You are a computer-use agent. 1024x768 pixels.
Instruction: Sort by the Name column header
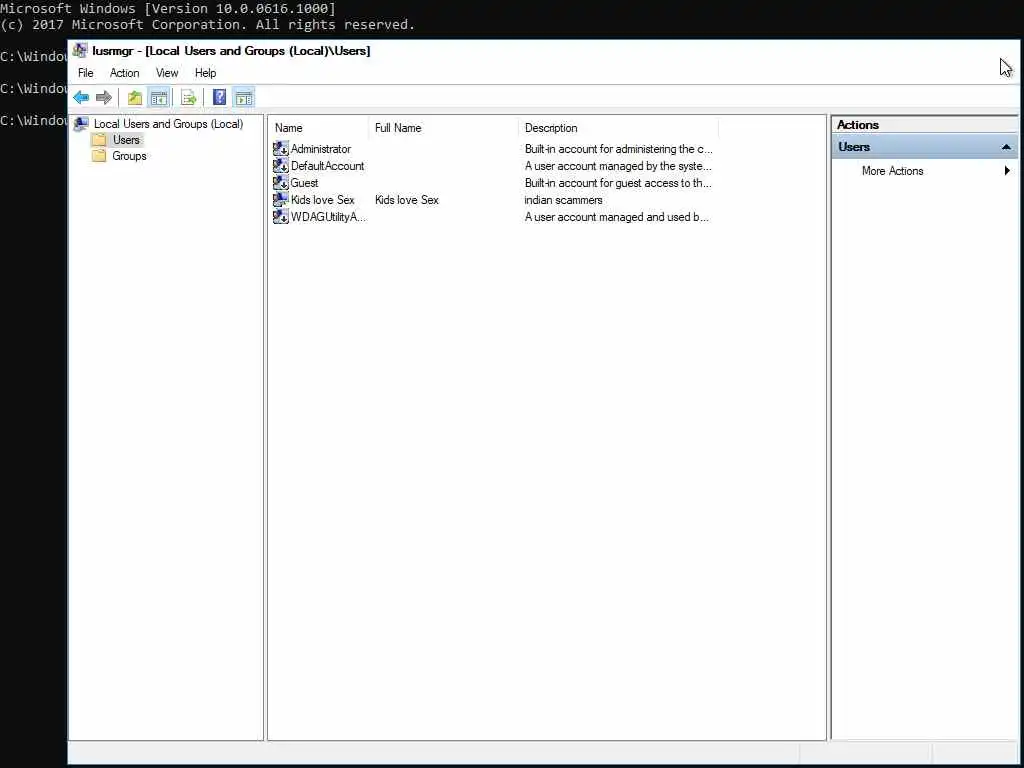[x=319, y=128]
